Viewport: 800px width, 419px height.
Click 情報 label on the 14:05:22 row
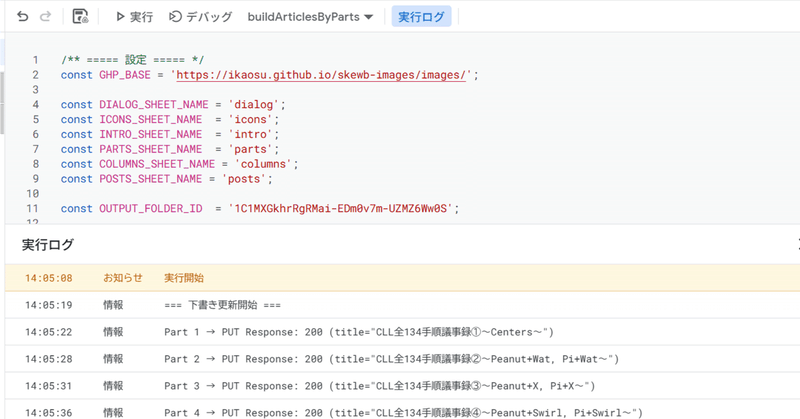113,332
